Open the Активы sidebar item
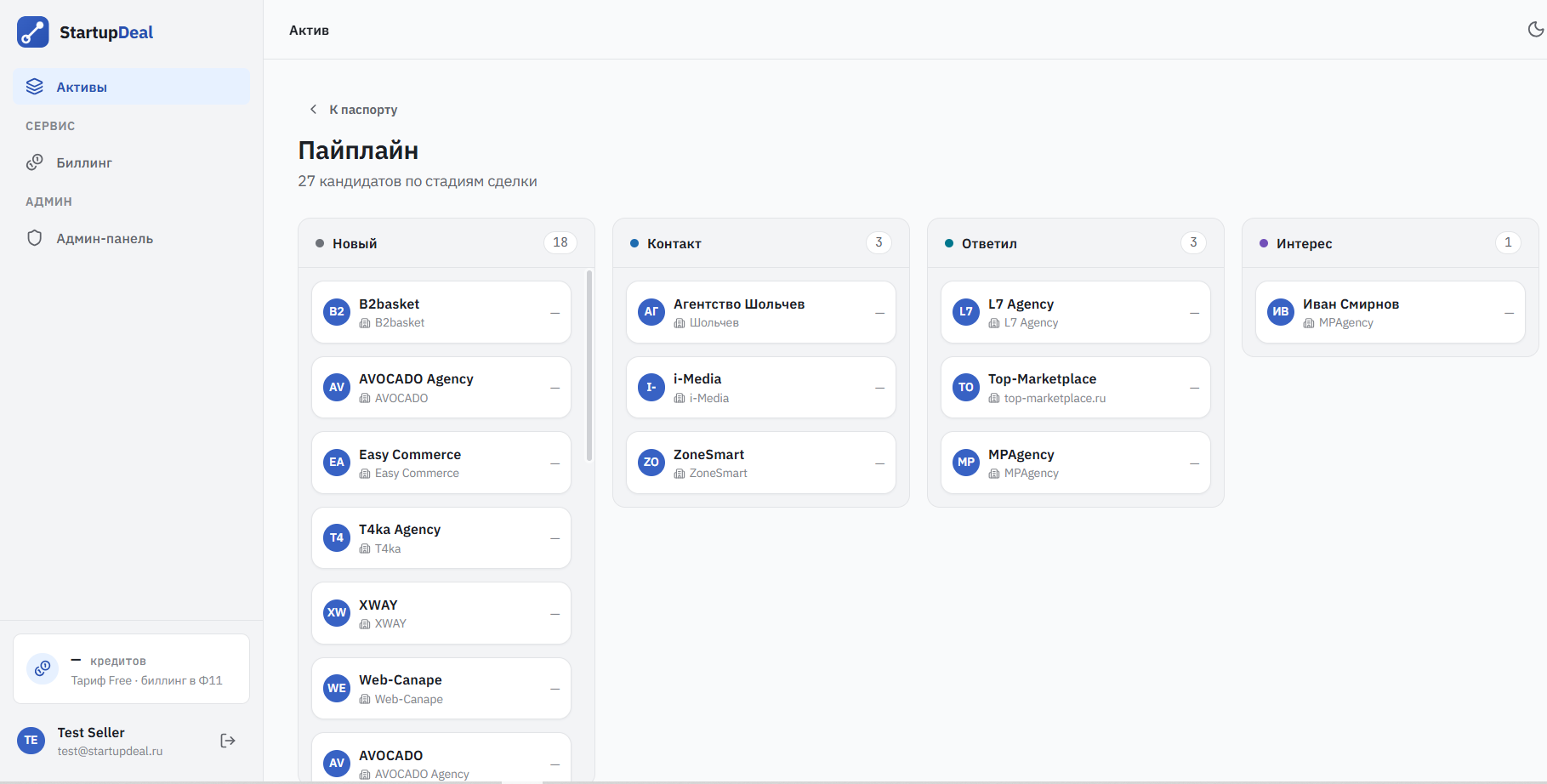 (x=131, y=87)
